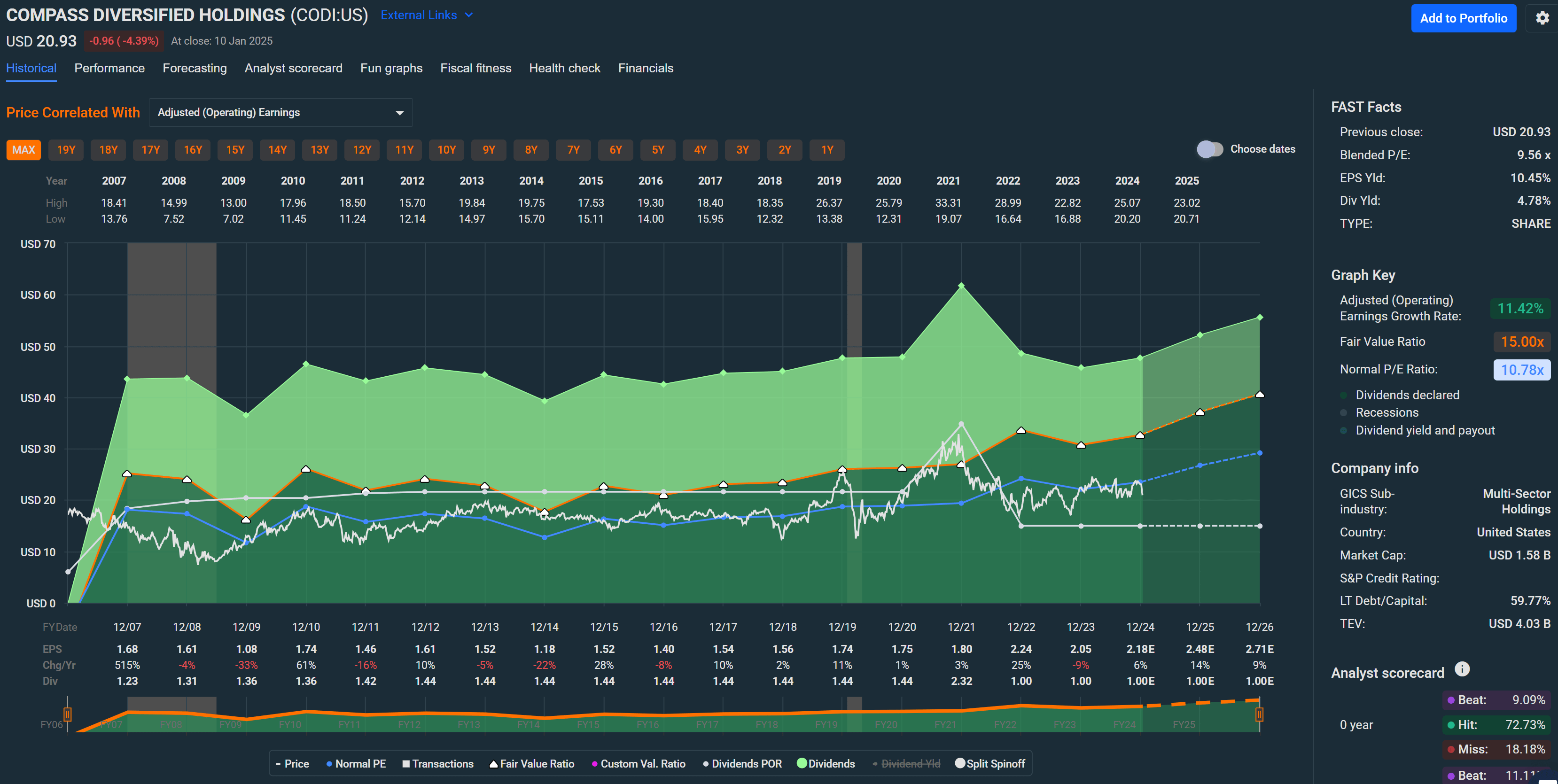Click the Add to Portfolio button

click(x=1464, y=18)
